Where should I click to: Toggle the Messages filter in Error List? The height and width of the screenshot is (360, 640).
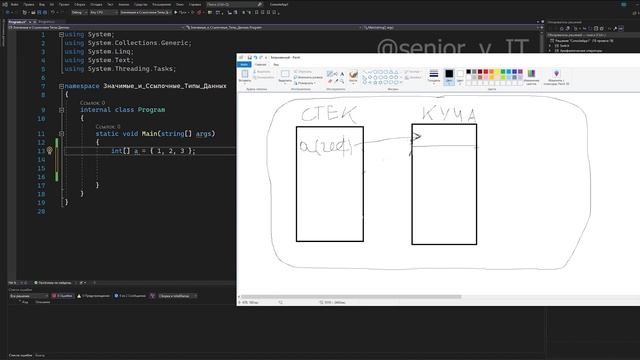tap(130, 296)
